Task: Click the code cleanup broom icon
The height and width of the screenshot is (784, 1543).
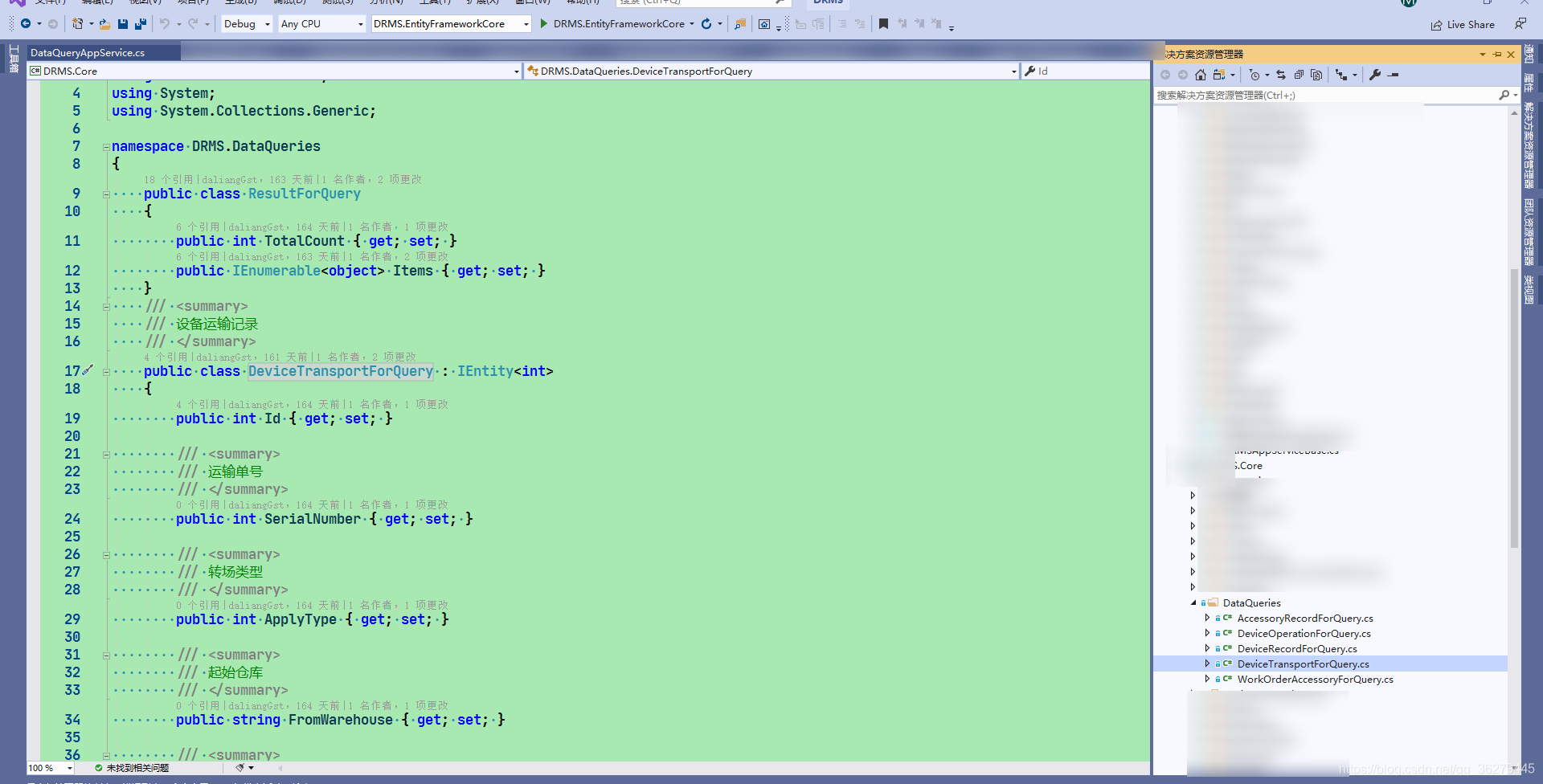Action: [239, 768]
